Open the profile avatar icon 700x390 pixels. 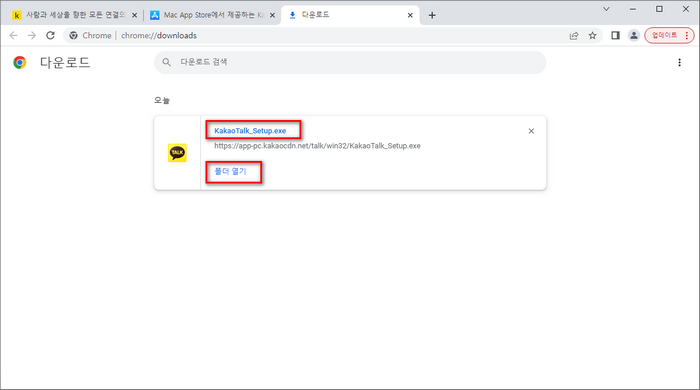click(x=633, y=35)
